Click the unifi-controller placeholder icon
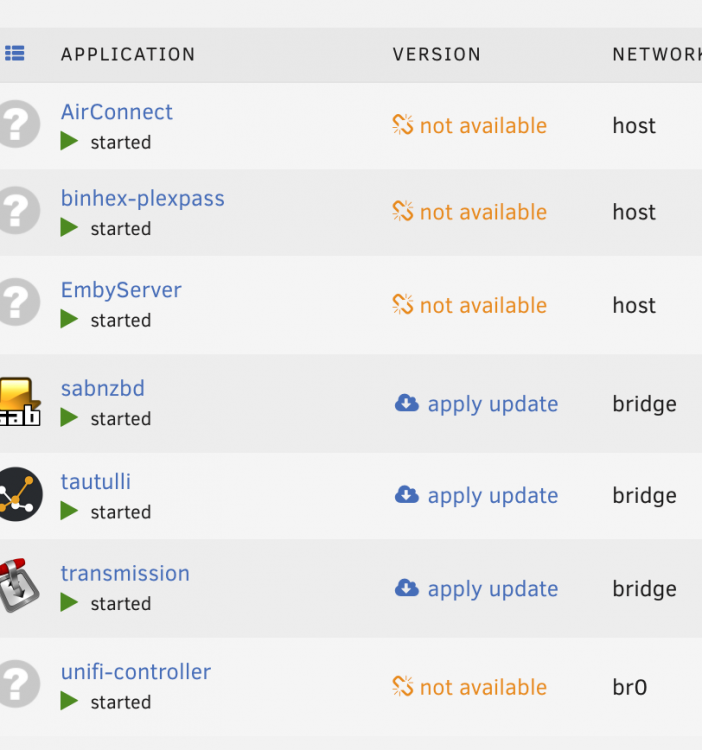The width and height of the screenshot is (702, 750). click(x=19, y=684)
